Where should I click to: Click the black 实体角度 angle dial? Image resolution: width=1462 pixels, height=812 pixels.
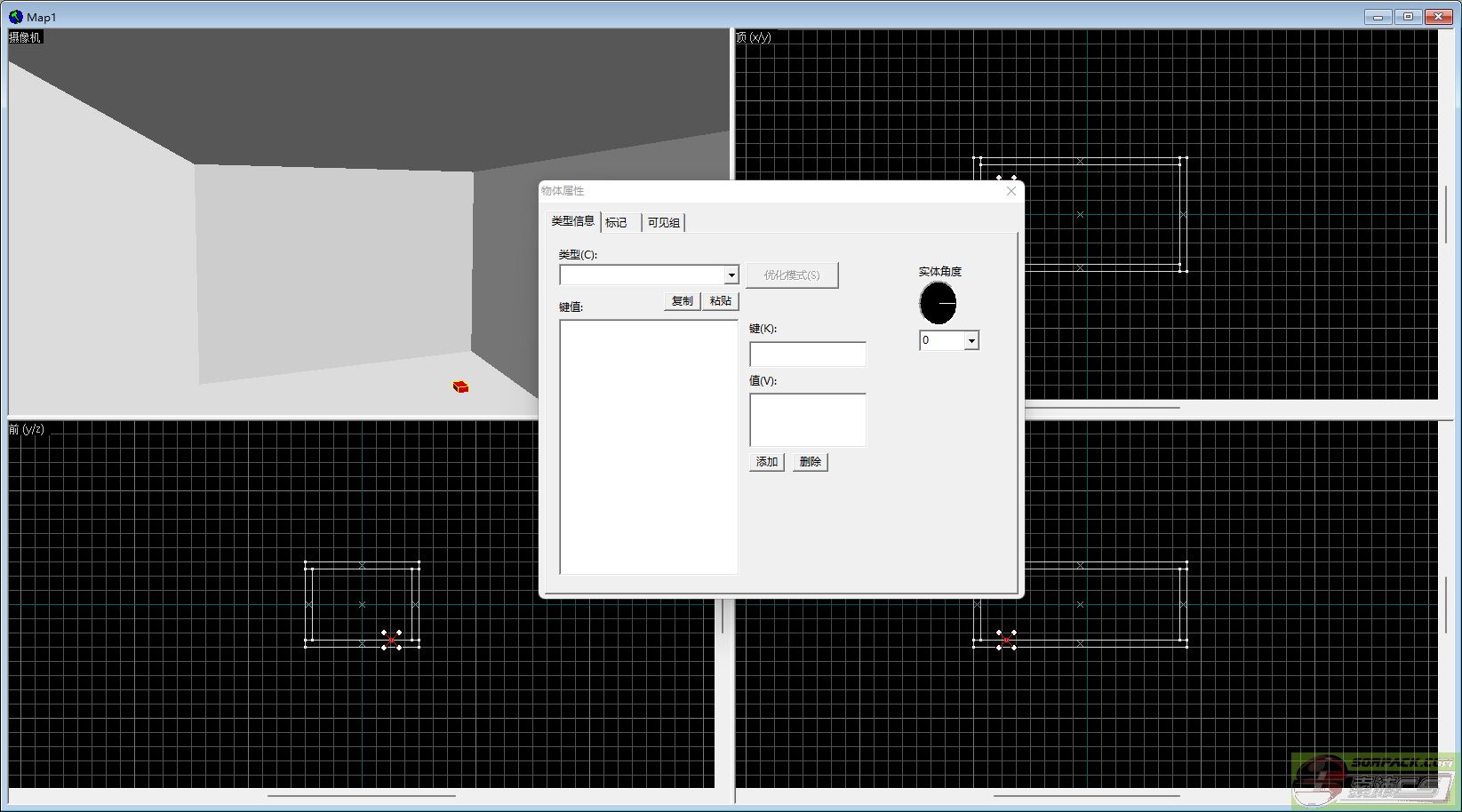pyautogui.click(x=938, y=303)
